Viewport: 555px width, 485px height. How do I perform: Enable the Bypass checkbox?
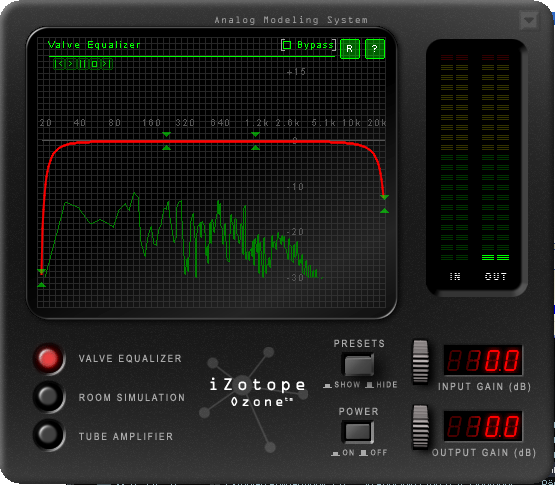point(287,45)
